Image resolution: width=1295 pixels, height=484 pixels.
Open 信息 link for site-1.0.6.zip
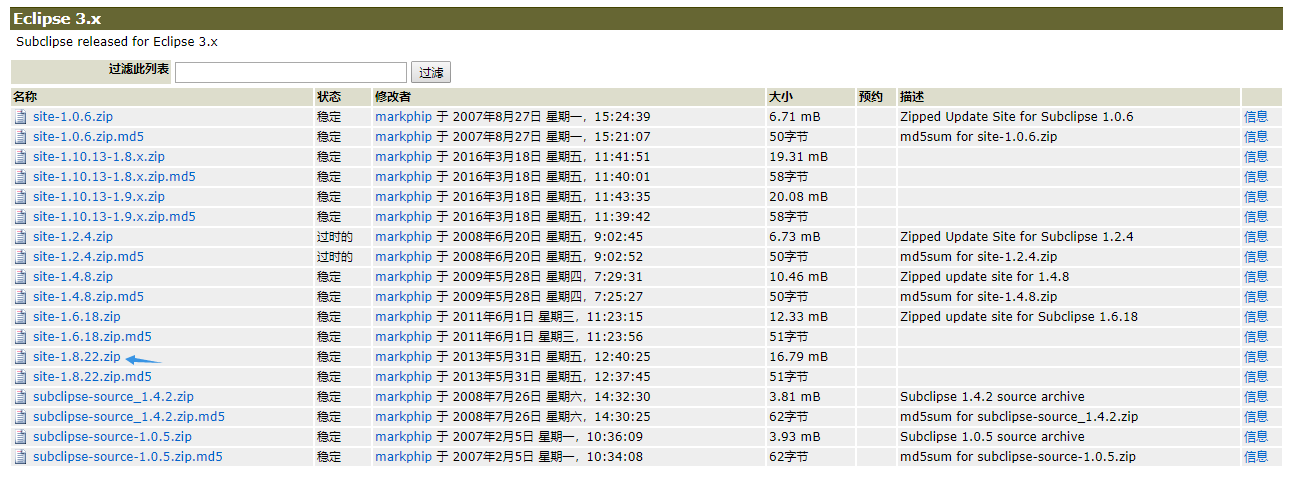click(x=1256, y=117)
